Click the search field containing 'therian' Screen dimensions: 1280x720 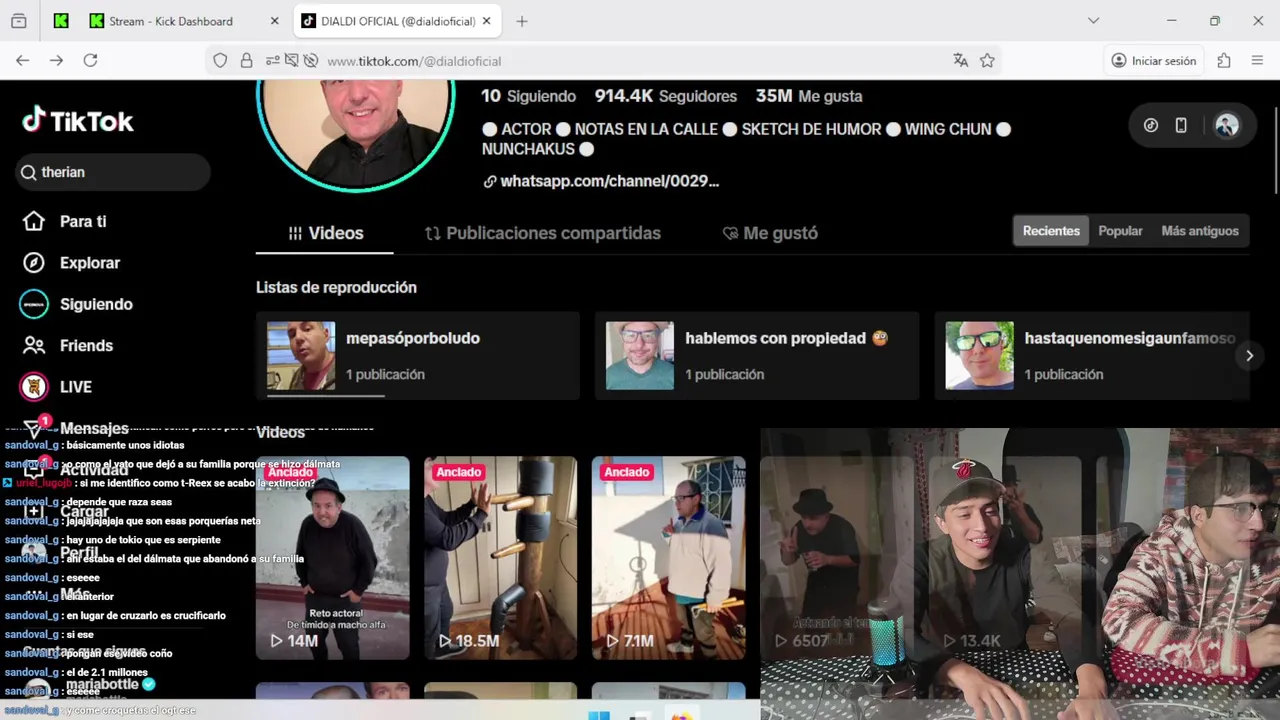point(113,172)
